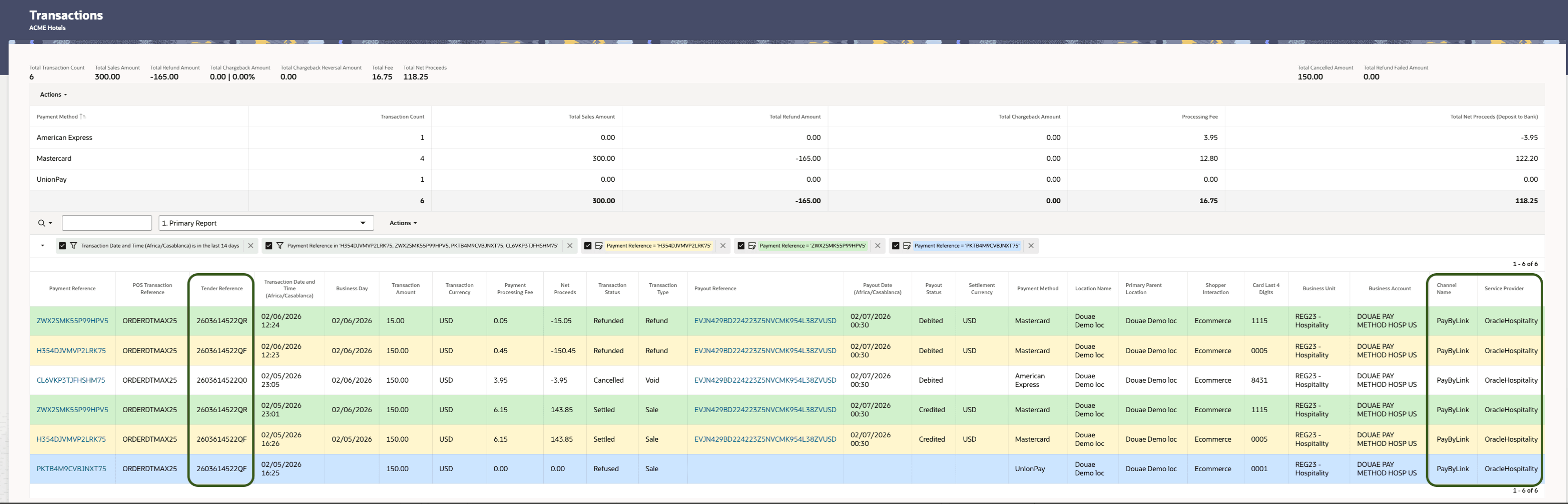Expand the '1. Primary Report' saved report dropdown
The image size is (1568, 504).
click(266, 223)
